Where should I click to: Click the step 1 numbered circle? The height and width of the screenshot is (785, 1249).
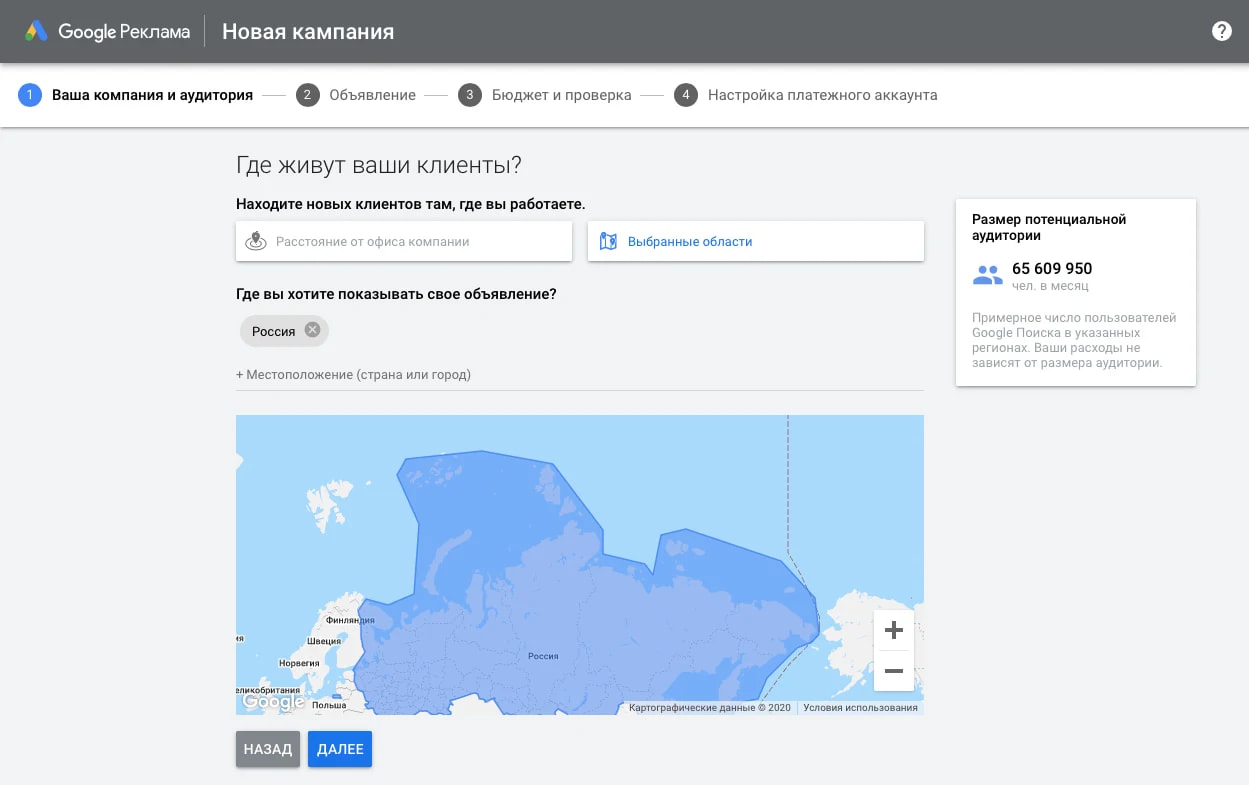(x=29, y=95)
